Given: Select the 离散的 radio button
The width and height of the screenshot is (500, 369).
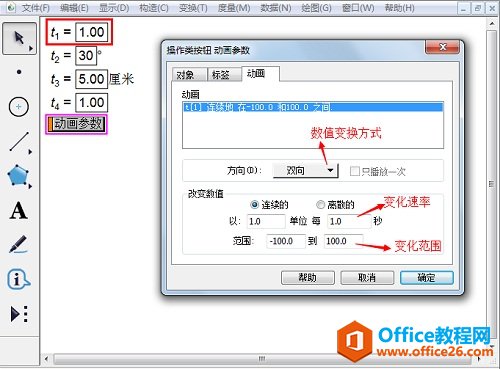Looking at the screenshot, I should [320, 204].
